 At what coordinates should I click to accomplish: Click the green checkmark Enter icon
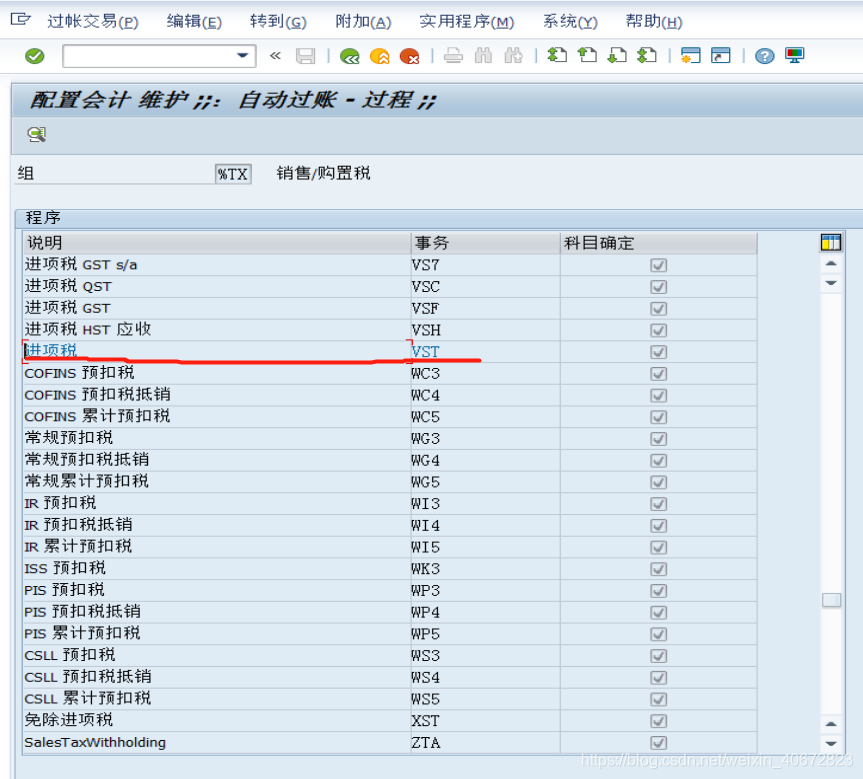tap(35, 56)
